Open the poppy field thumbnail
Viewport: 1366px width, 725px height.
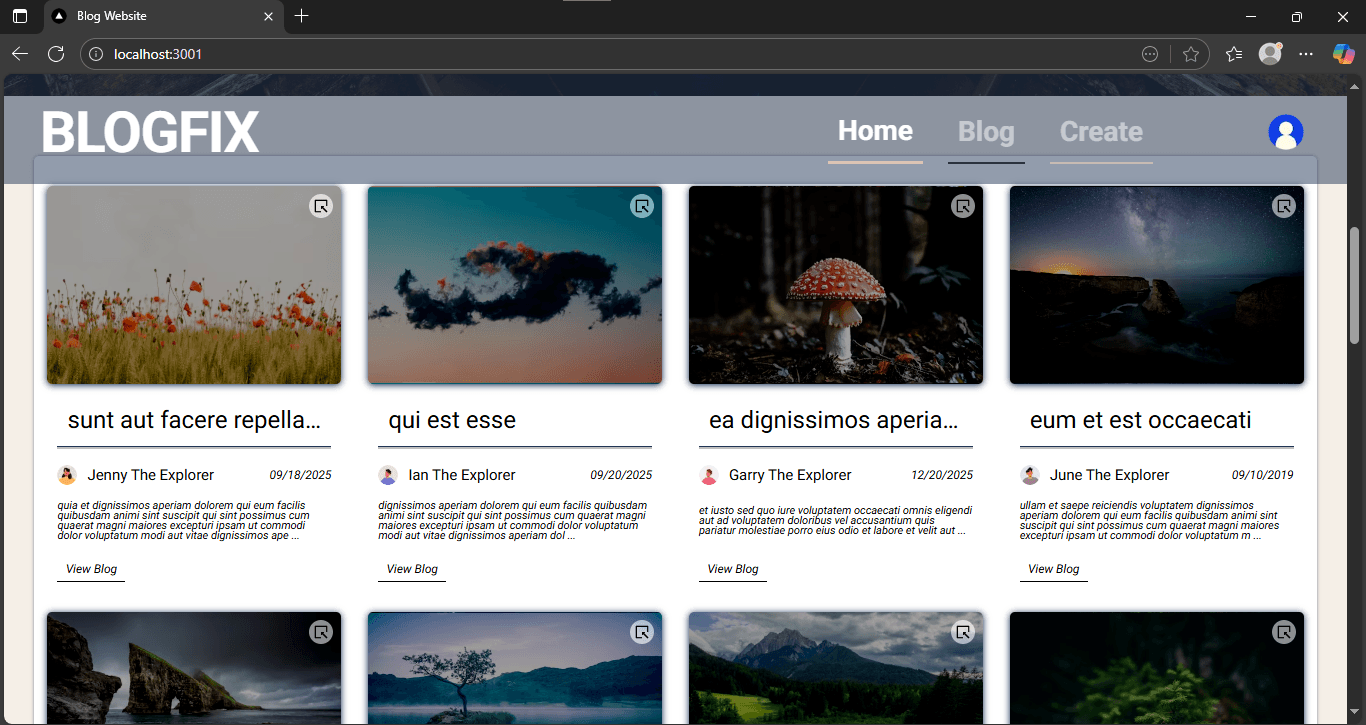pos(194,285)
